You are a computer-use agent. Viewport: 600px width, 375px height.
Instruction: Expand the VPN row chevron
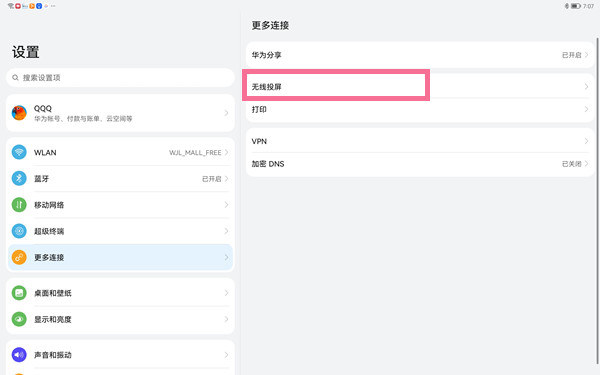click(x=586, y=141)
